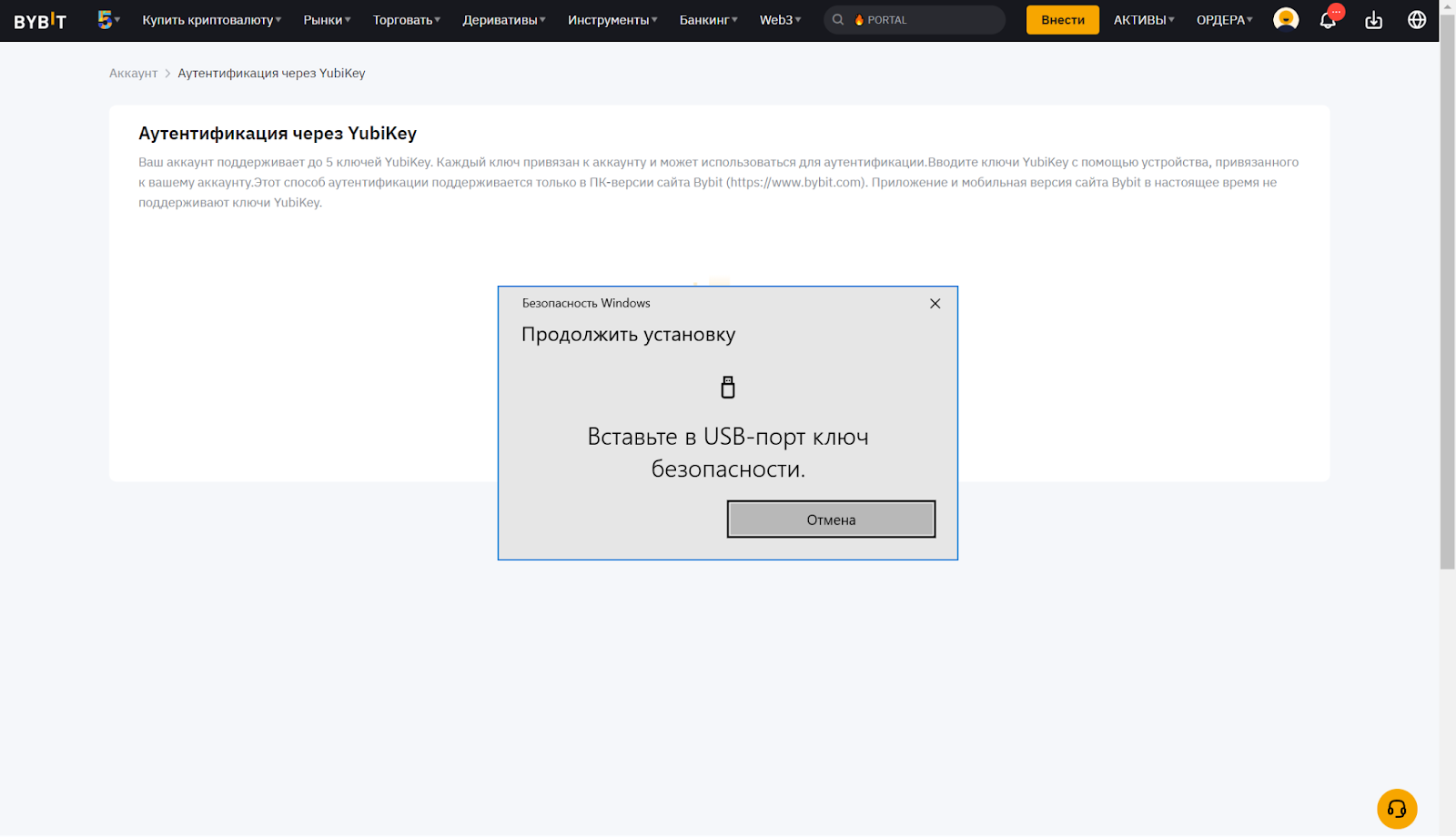Viewport: 1456px width, 837px height.
Task: Click the Вставьте в USB-порт ключ message
Action: (728, 453)
